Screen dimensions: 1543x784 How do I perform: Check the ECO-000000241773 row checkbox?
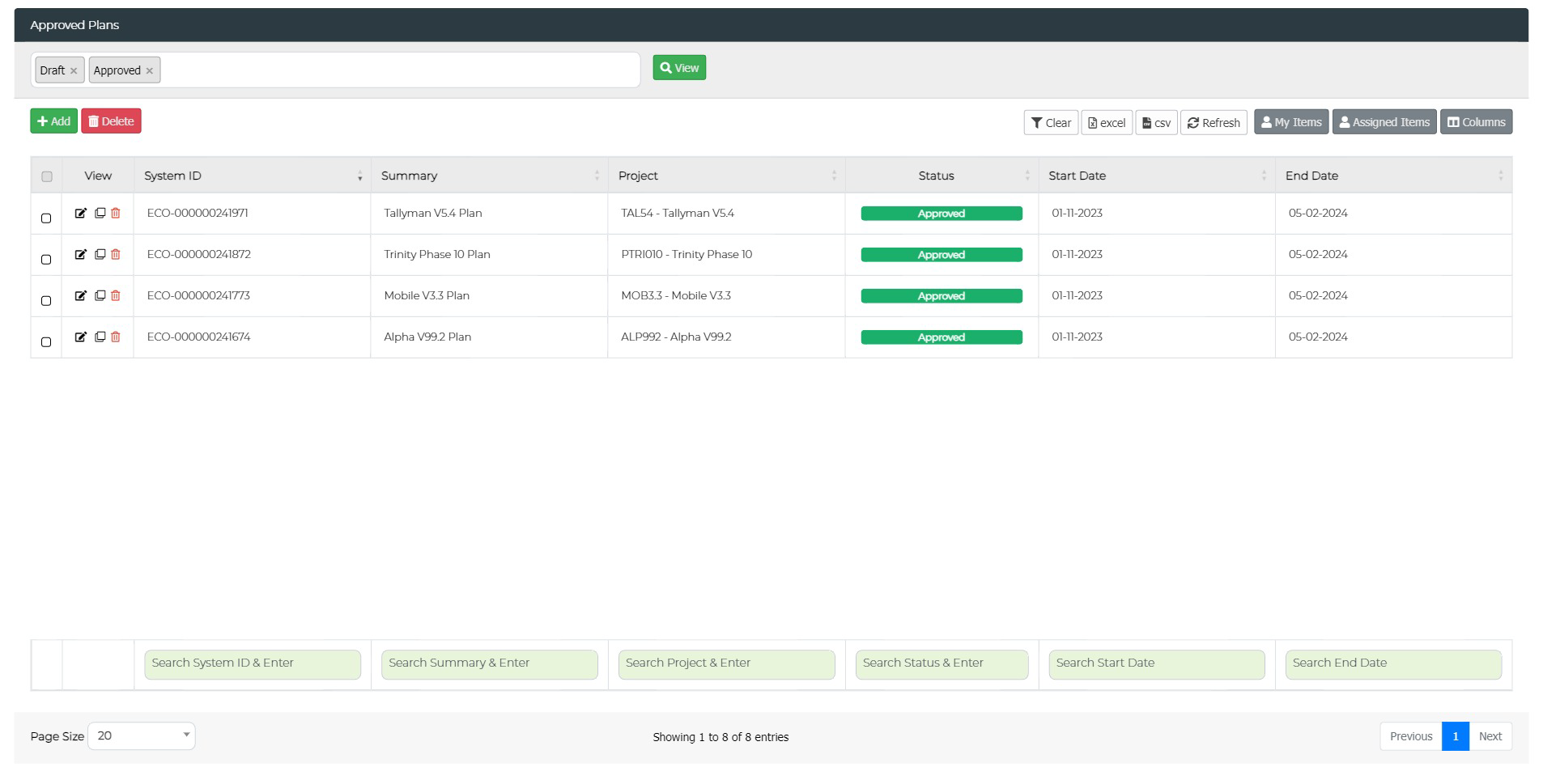pyautogui.click(x=46, y=301)
